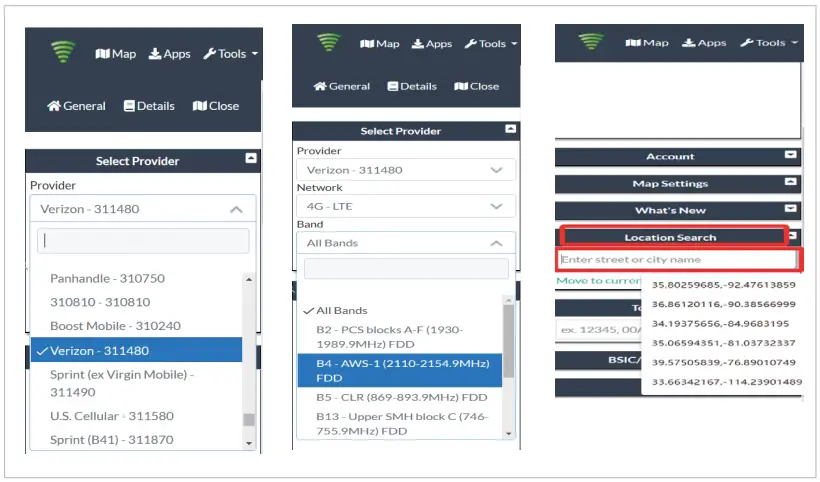Viewport: 820px width, 482px height.
Task: Click band list scrollbar up arrow
Action: 508,300
